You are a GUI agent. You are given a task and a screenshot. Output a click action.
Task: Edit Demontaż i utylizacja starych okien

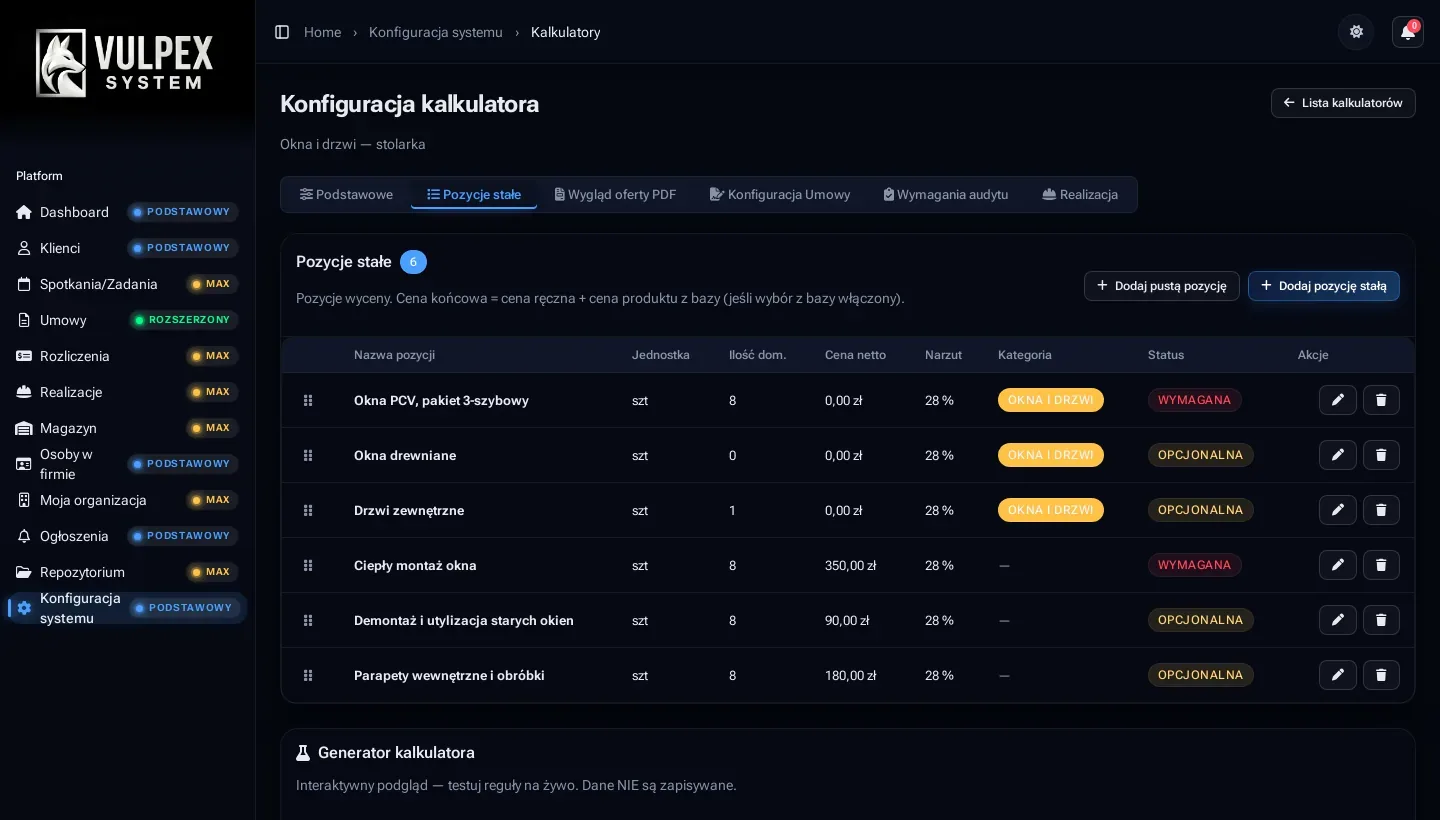1338,620
